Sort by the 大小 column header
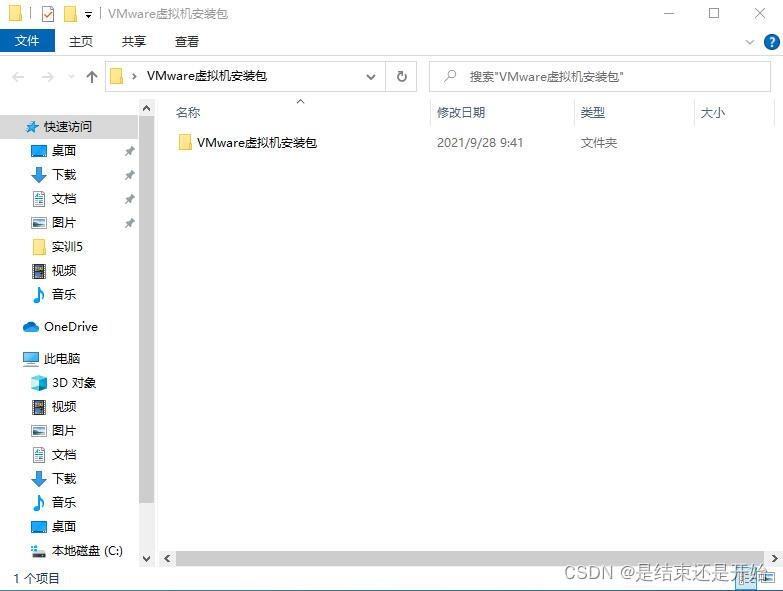 (x=713, y=113)
